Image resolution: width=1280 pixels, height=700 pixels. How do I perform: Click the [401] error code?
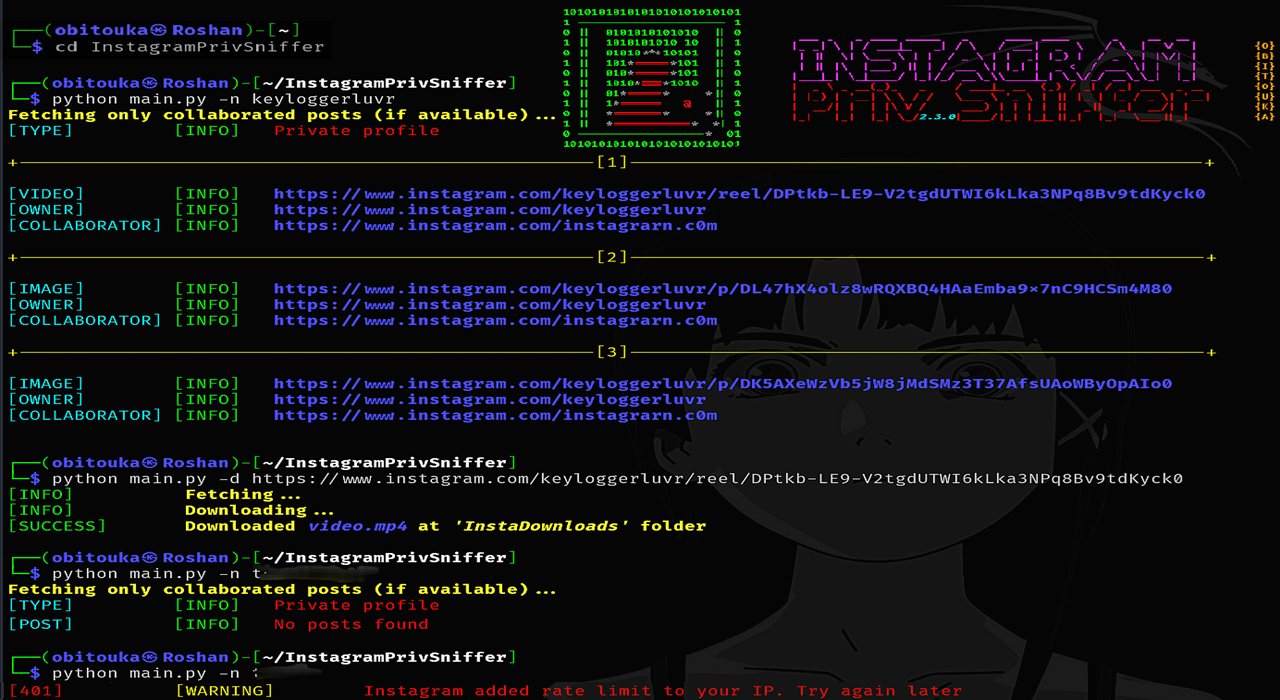[35, 691]
